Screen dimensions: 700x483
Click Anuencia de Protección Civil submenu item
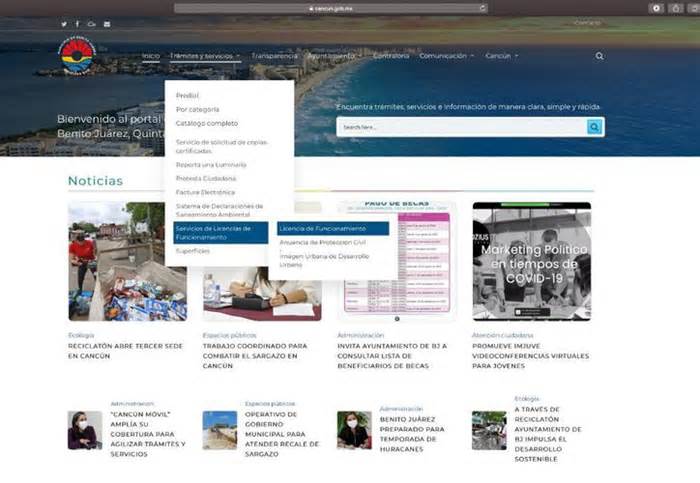tap(323, 242)
